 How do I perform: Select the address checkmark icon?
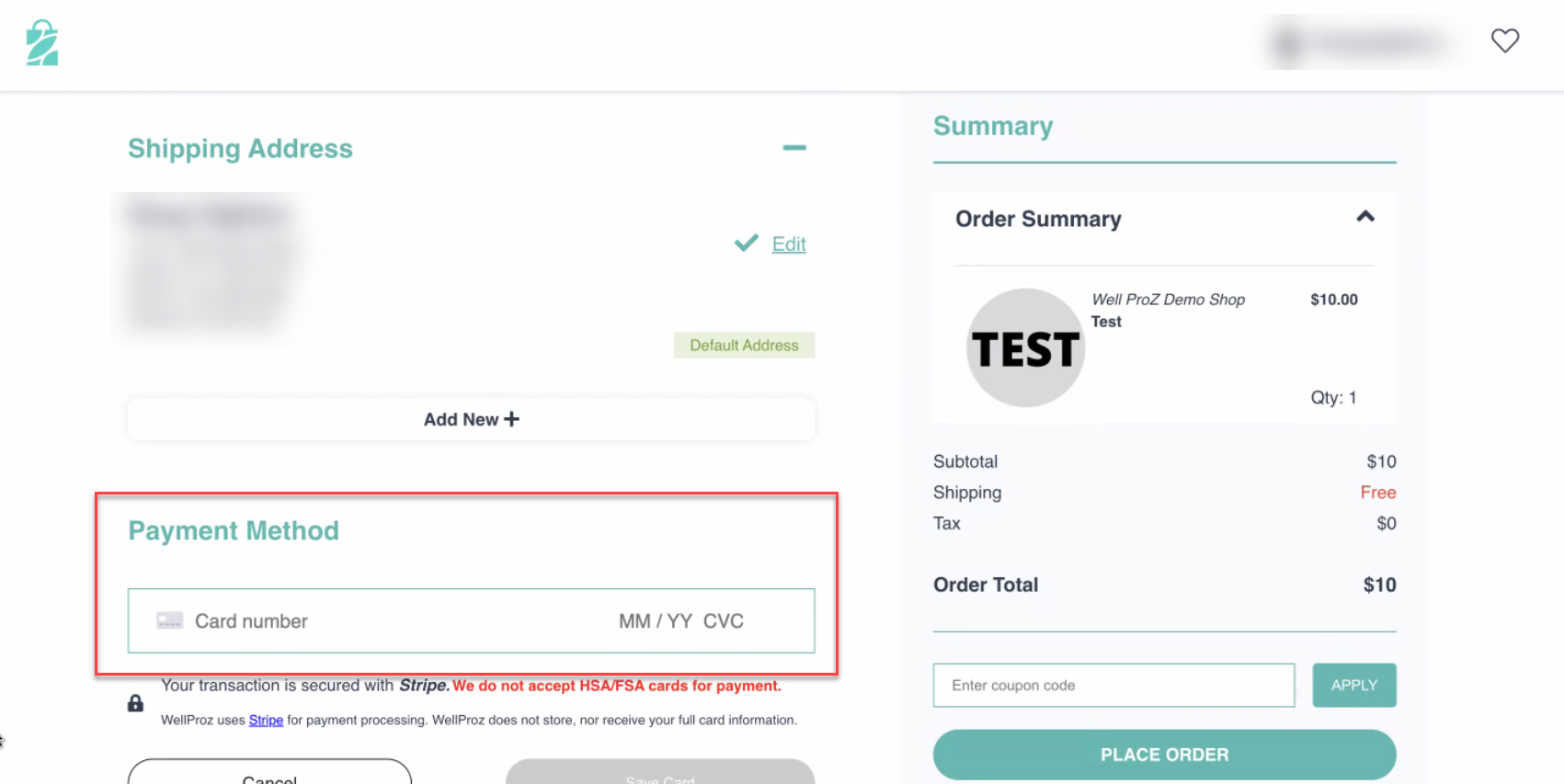click(x=746, y=243)
